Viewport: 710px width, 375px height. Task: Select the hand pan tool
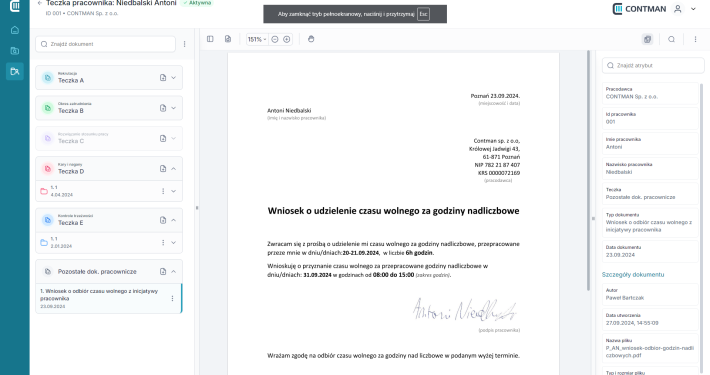point(311,39)
